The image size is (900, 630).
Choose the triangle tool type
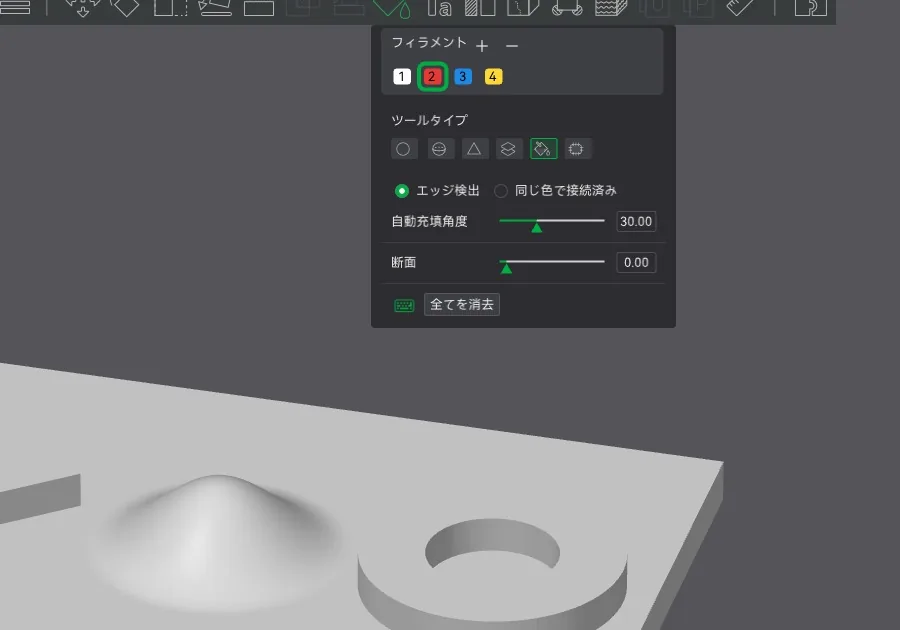(474, 149)
